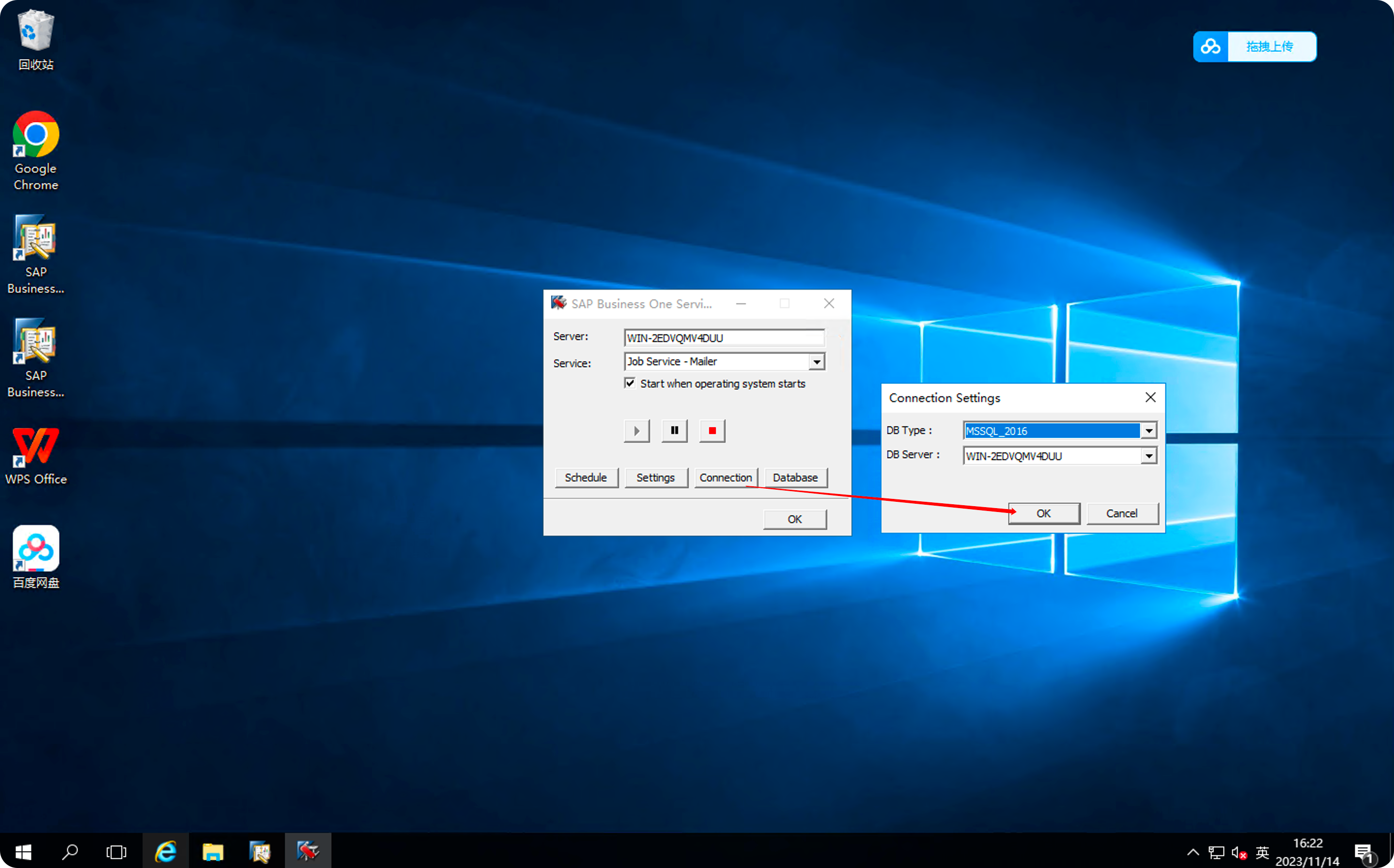The height and width of the screenshot is (868, 1394).
Task: Click the Server name input field
Action: (724, 338)
